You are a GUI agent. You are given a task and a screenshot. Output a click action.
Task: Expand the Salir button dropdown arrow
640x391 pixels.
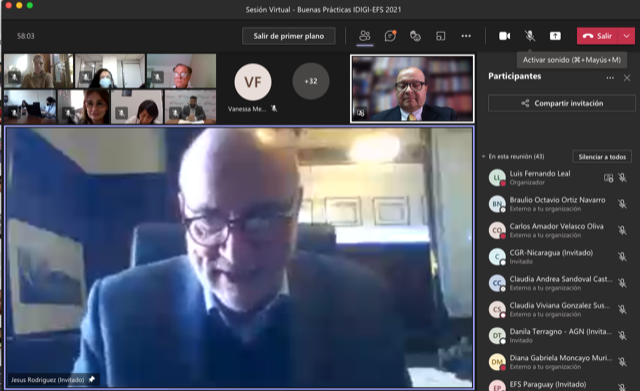(627, 36)
